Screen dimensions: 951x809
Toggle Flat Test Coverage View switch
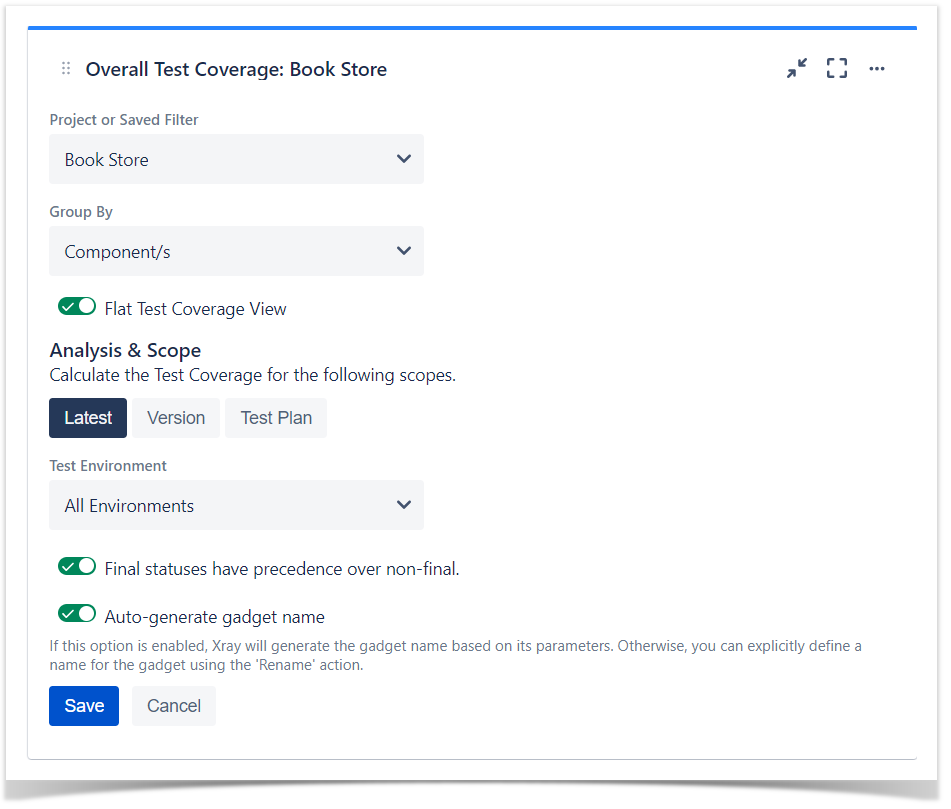tap(77, 307)
